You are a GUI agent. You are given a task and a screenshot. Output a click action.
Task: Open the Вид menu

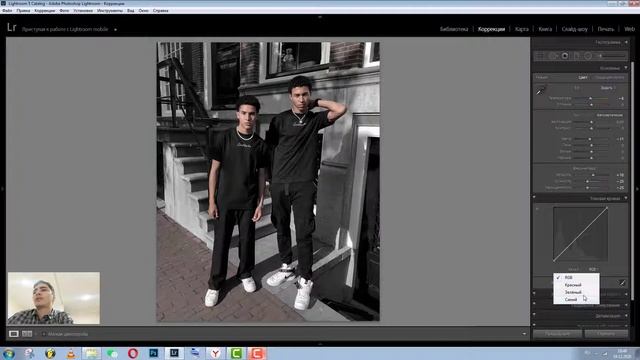coord(131,11)
